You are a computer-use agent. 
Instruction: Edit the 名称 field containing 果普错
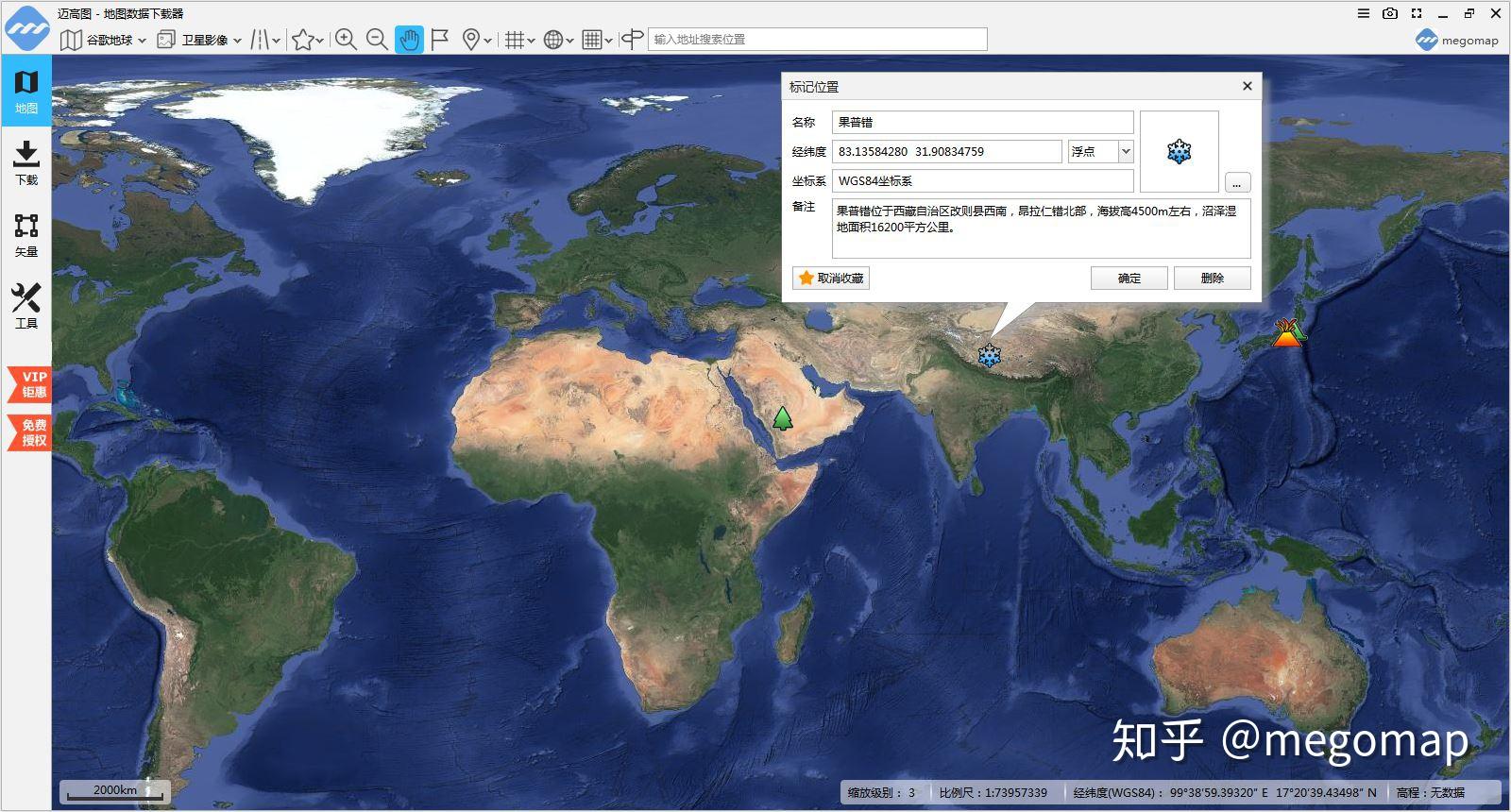(x=982, y=122)
